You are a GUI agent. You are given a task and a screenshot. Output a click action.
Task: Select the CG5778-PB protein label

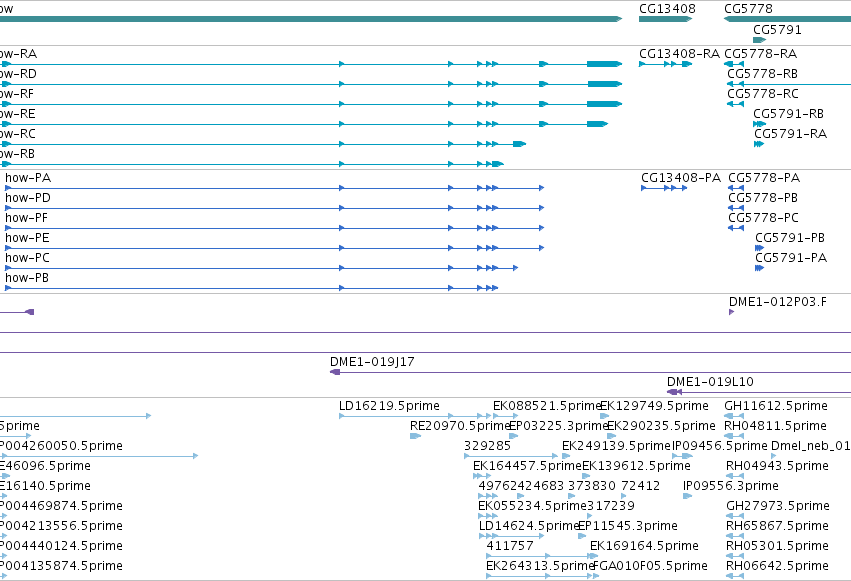pyautogui.click(x=763, y=198)
